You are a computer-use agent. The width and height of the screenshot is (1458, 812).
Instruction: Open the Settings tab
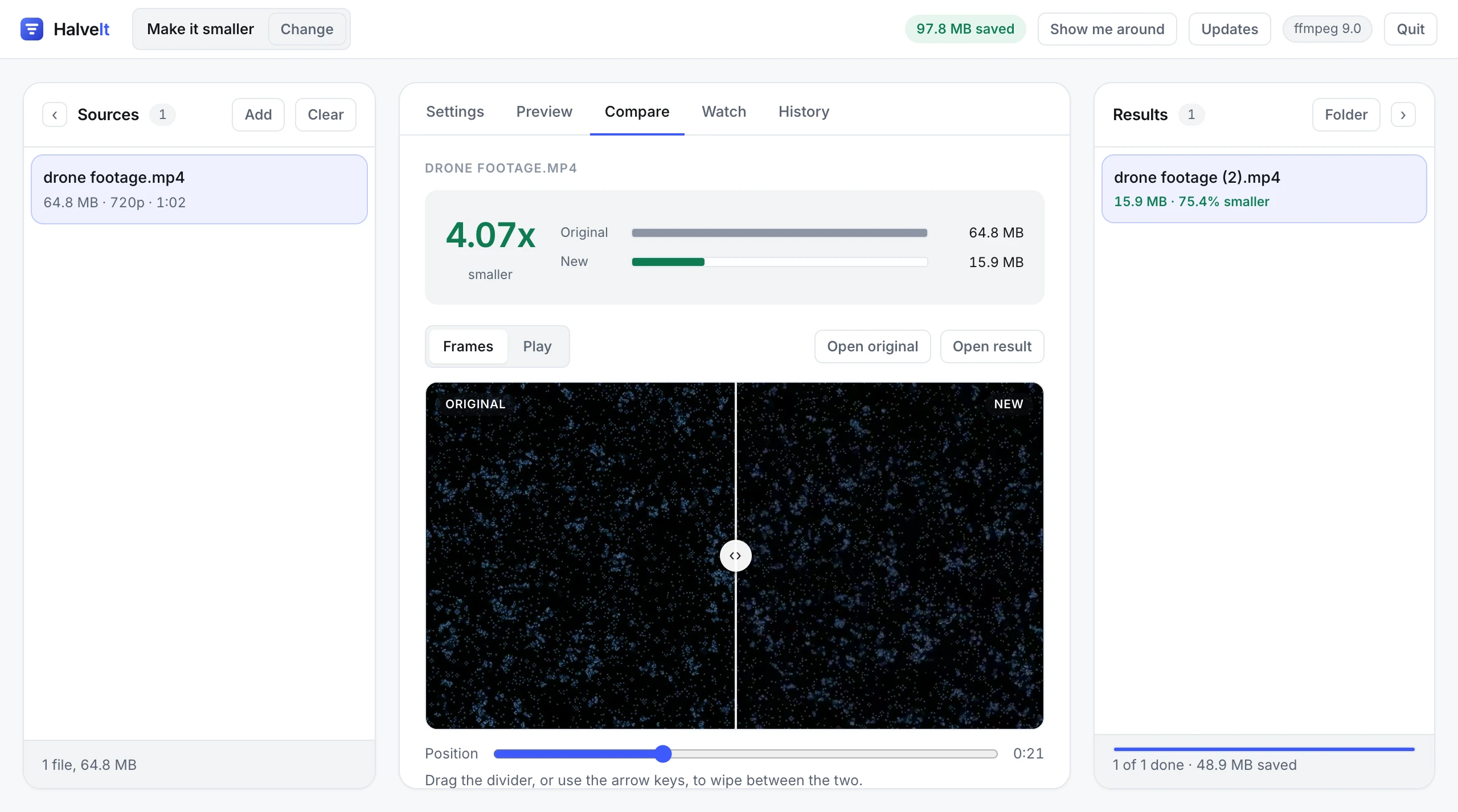[x=455, y=112]
